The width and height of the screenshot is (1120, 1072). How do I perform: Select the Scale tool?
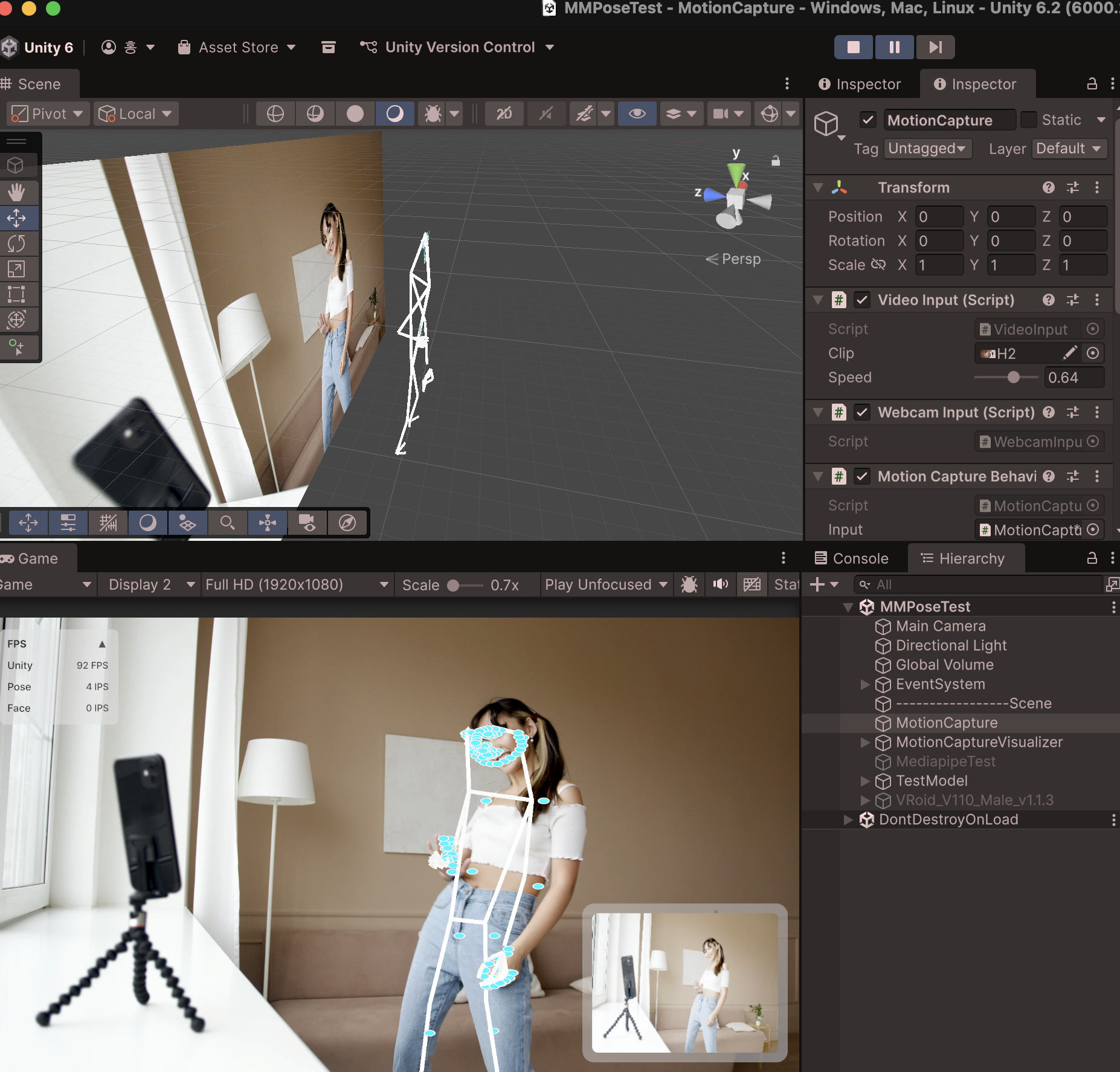click(16, 269)
